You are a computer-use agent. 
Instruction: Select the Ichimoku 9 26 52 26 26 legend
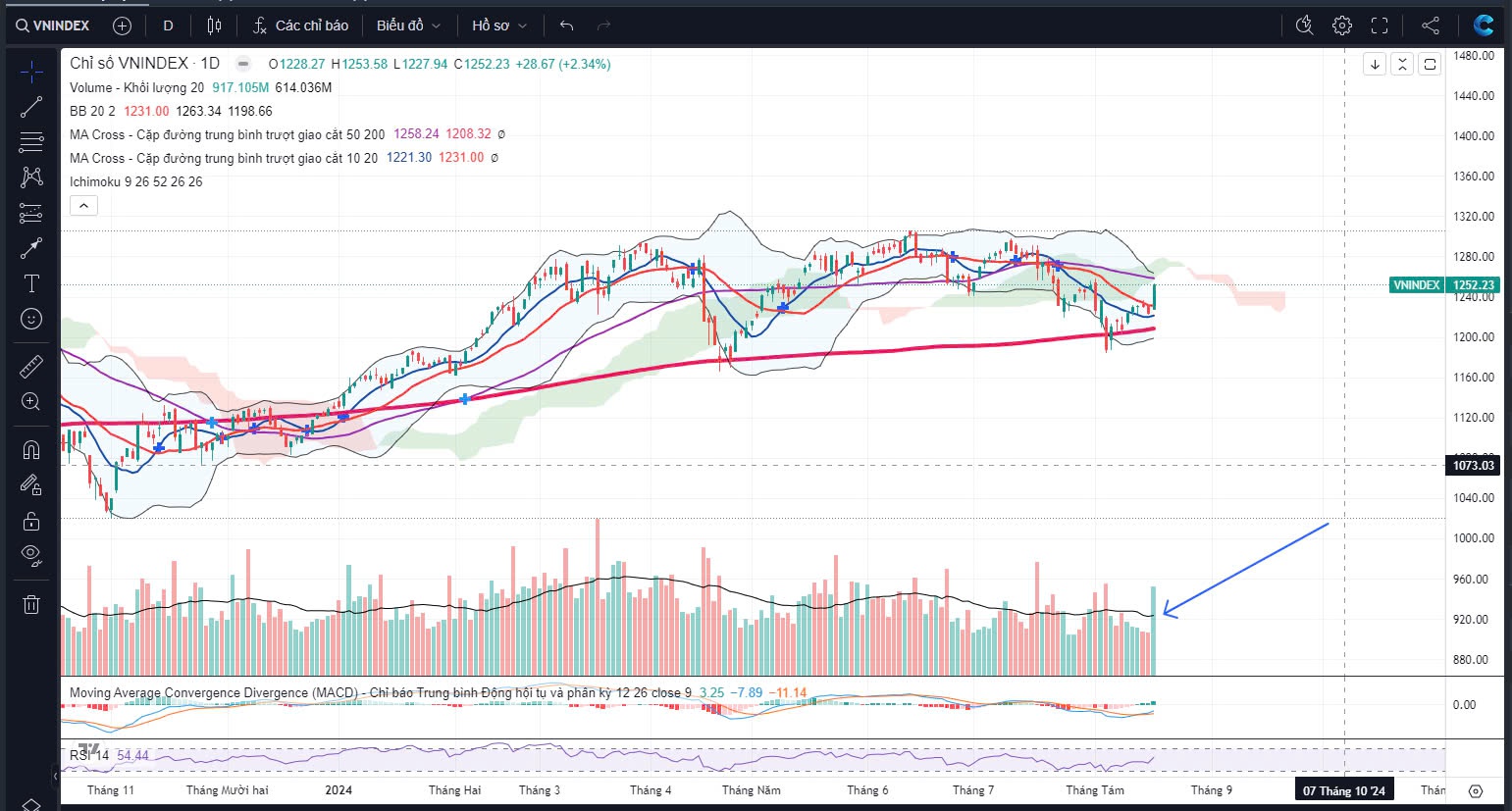tap(135, 181)
